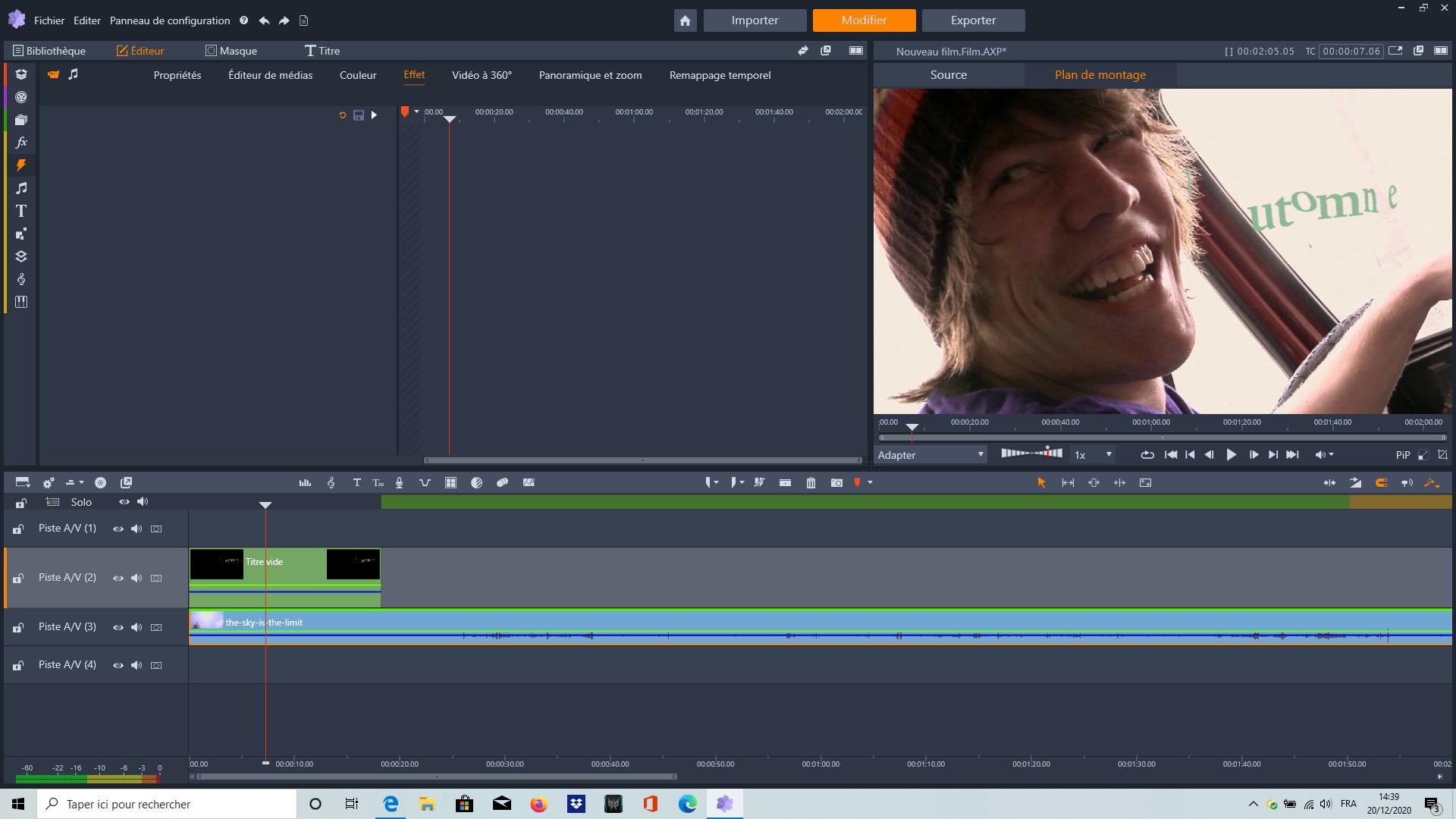Open the 1x playback speed dropdown
Image resolution: width=1456 pixels, height=819 pixels.
1093,455
